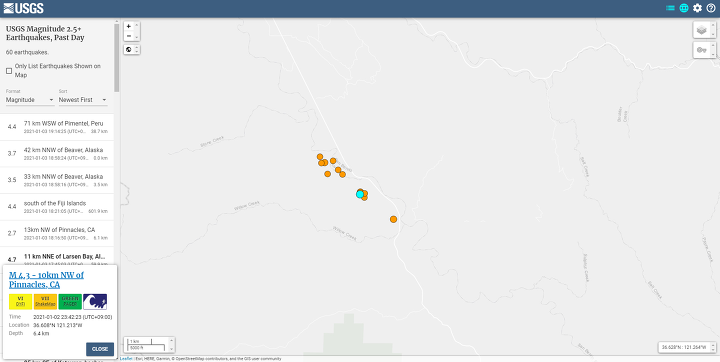Zoom in the map with plus button
Image resolution: width=720 pixels, height=362 pixels.
[x=129, y=27]
